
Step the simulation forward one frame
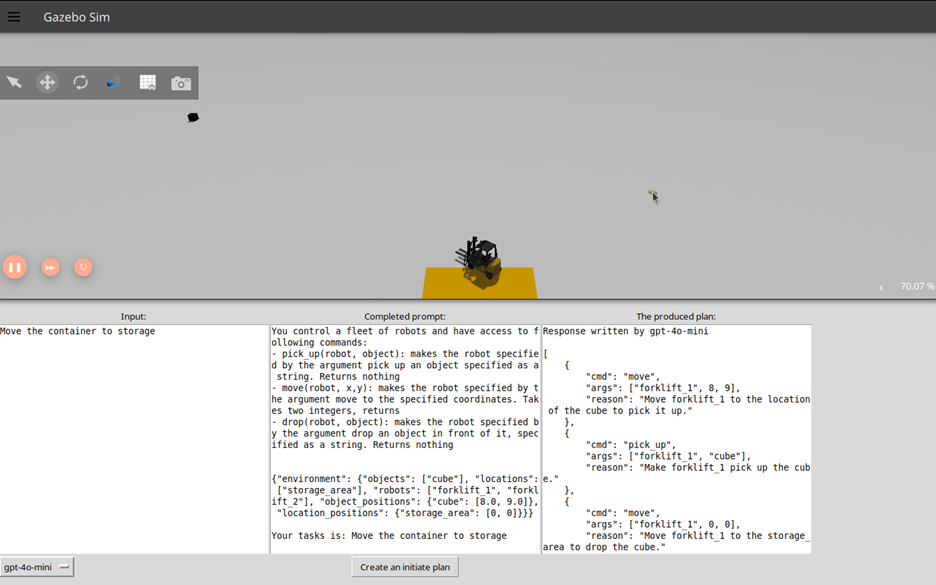[50, 267]
